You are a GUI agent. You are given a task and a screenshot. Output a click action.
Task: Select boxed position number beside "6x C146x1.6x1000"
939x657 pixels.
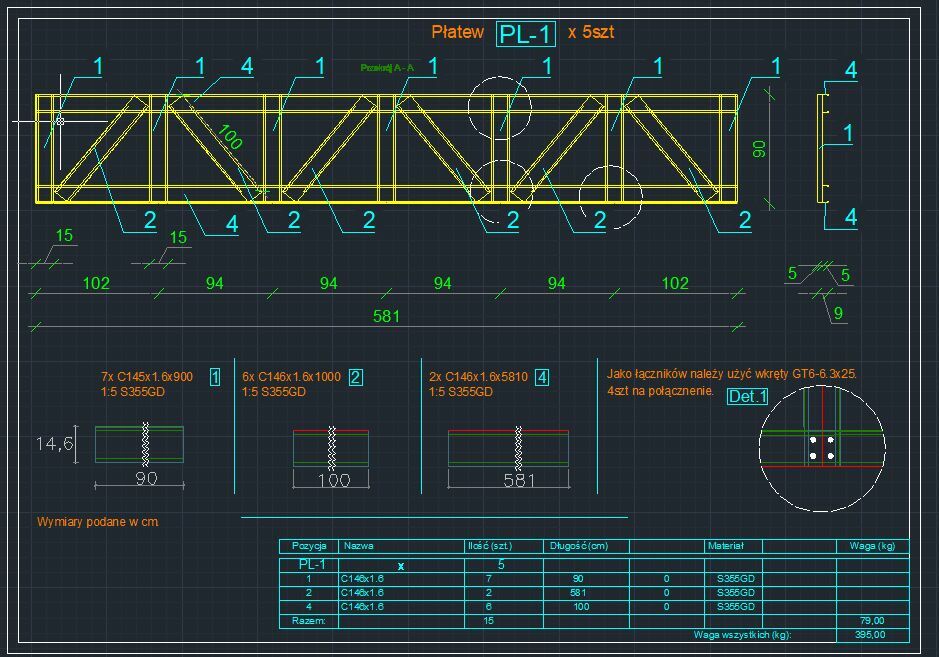coord(356,377)
